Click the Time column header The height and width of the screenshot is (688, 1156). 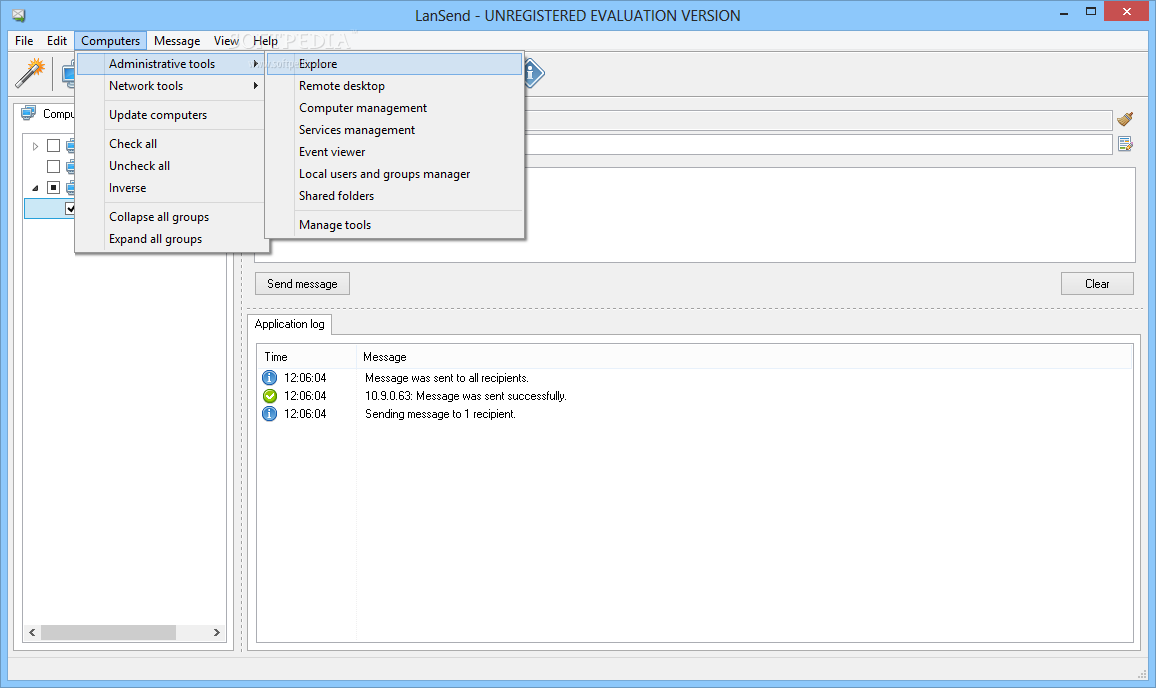click(307, 357)
